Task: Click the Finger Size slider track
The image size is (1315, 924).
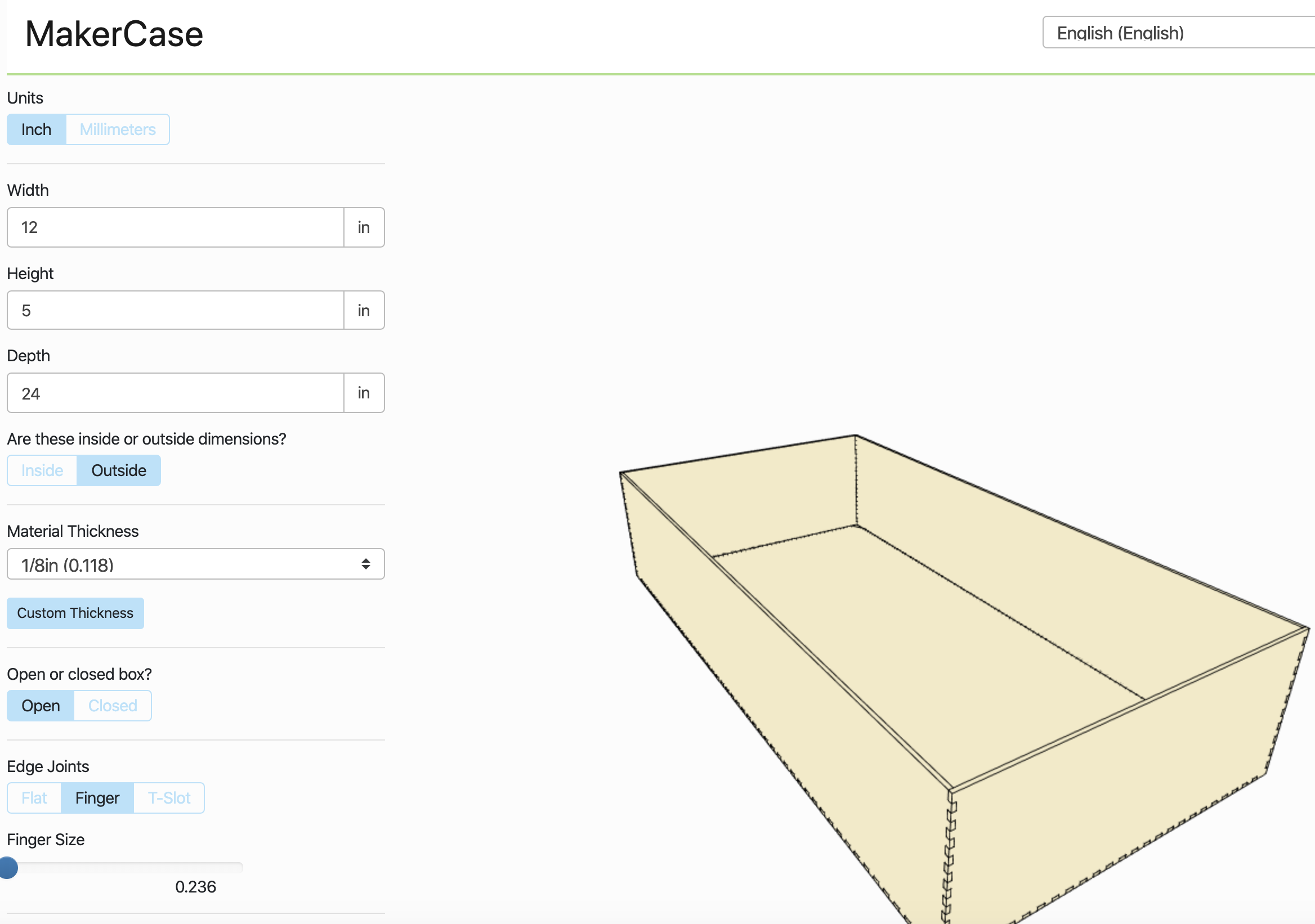Action: (132, 867)
